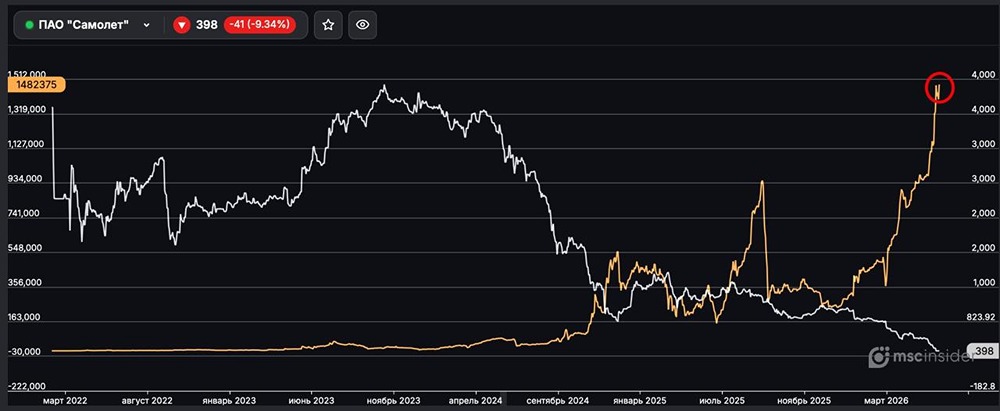Click the 823.92 right axis label

(981, 317)
